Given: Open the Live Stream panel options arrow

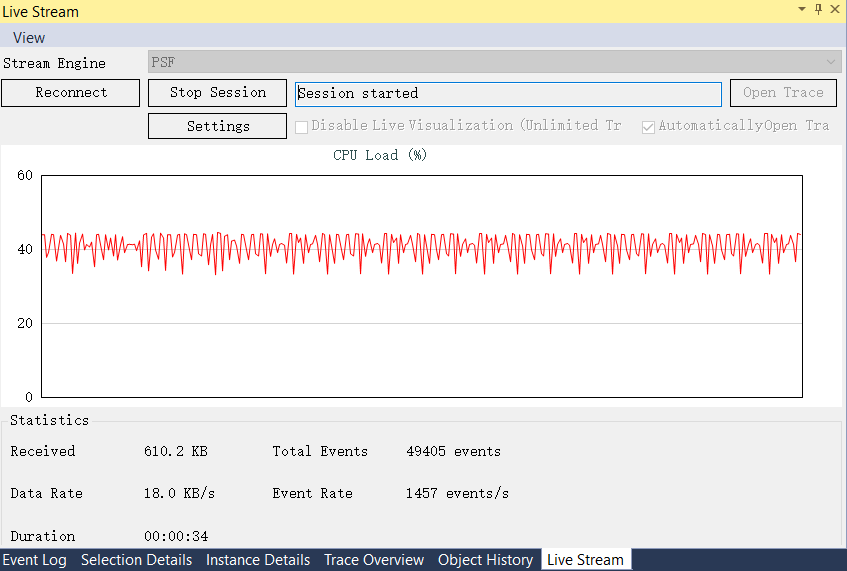Looking at the screenshot, I should [802, 9].
